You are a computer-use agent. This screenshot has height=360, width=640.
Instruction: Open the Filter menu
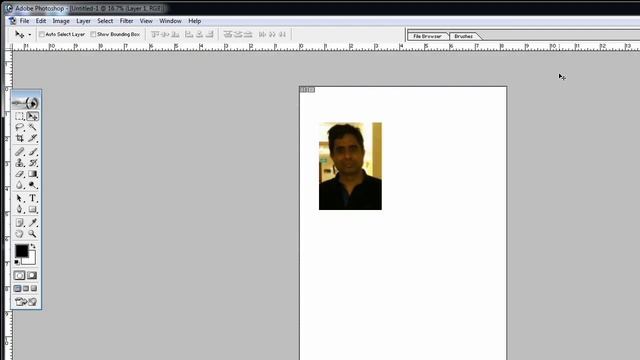point(126,21)
